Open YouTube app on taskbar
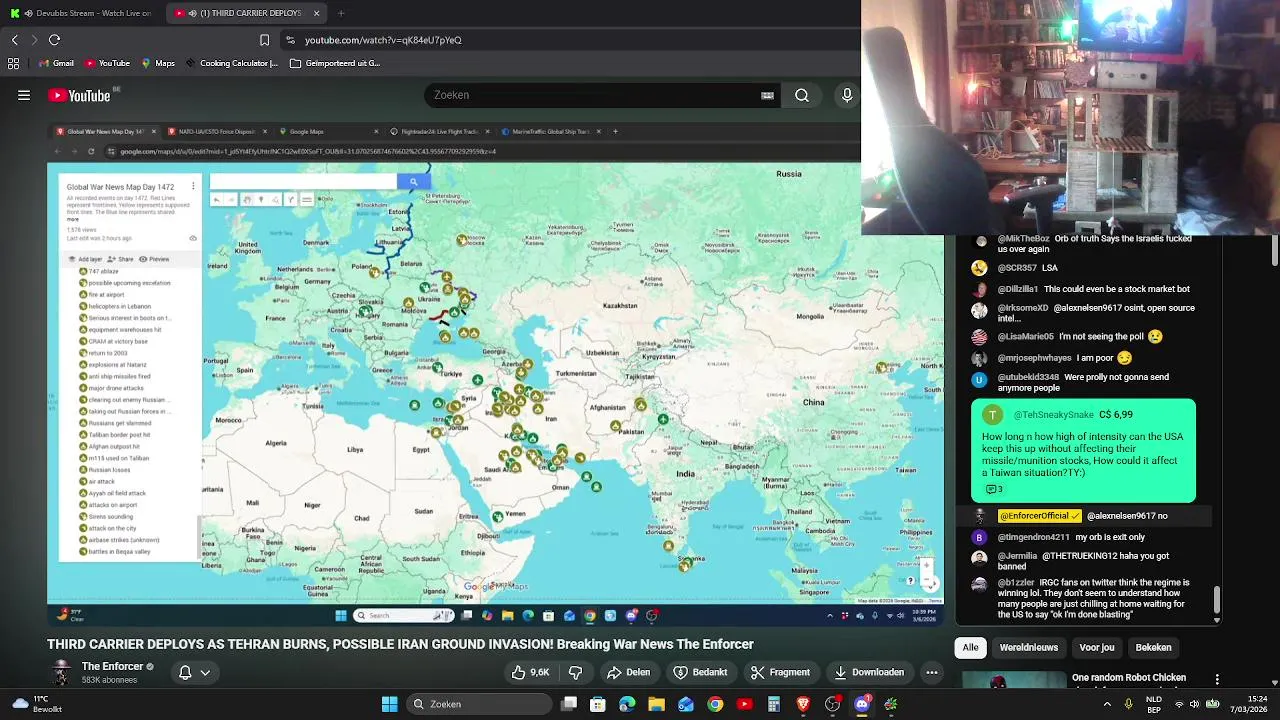Screen dimensions: 1280x720 point(744,704)
